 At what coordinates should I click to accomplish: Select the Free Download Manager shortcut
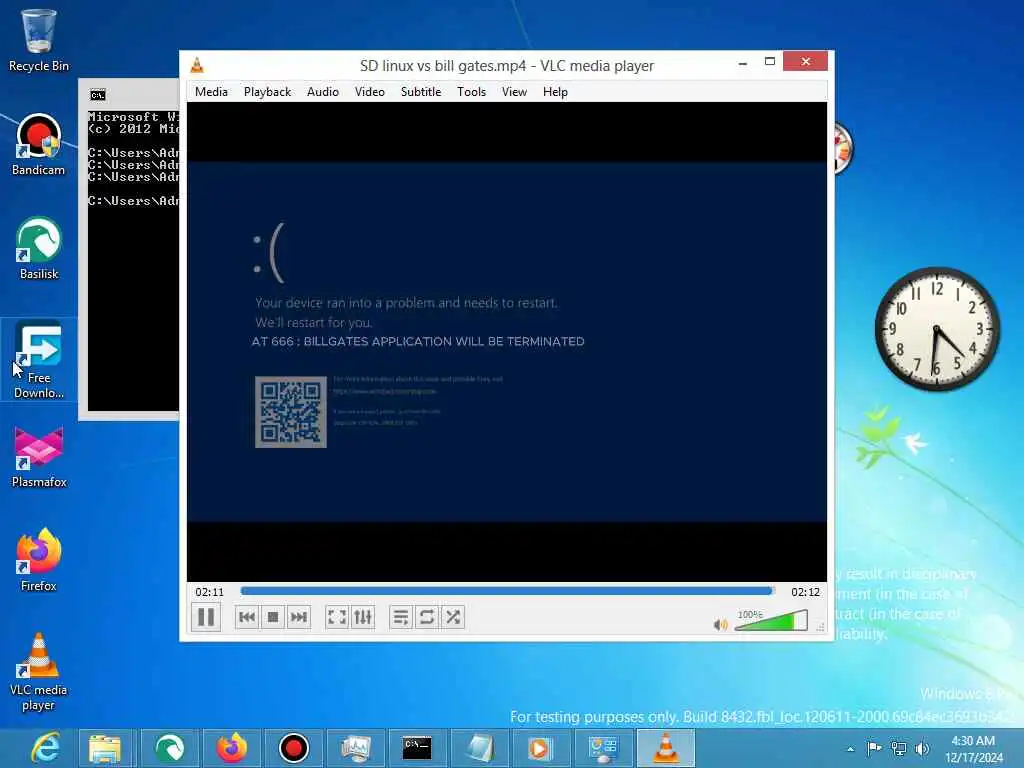click(39, 360)
